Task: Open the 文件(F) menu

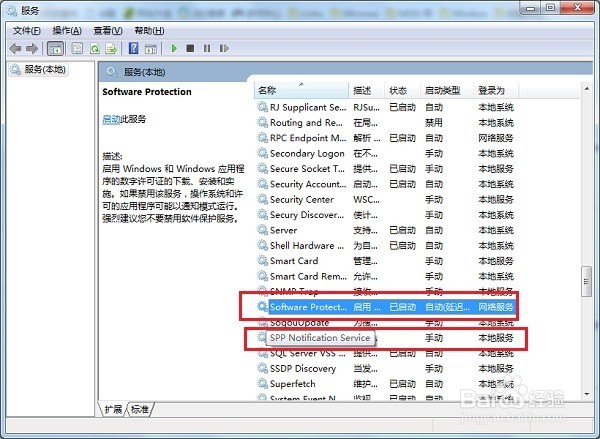Action: point(27,31)
